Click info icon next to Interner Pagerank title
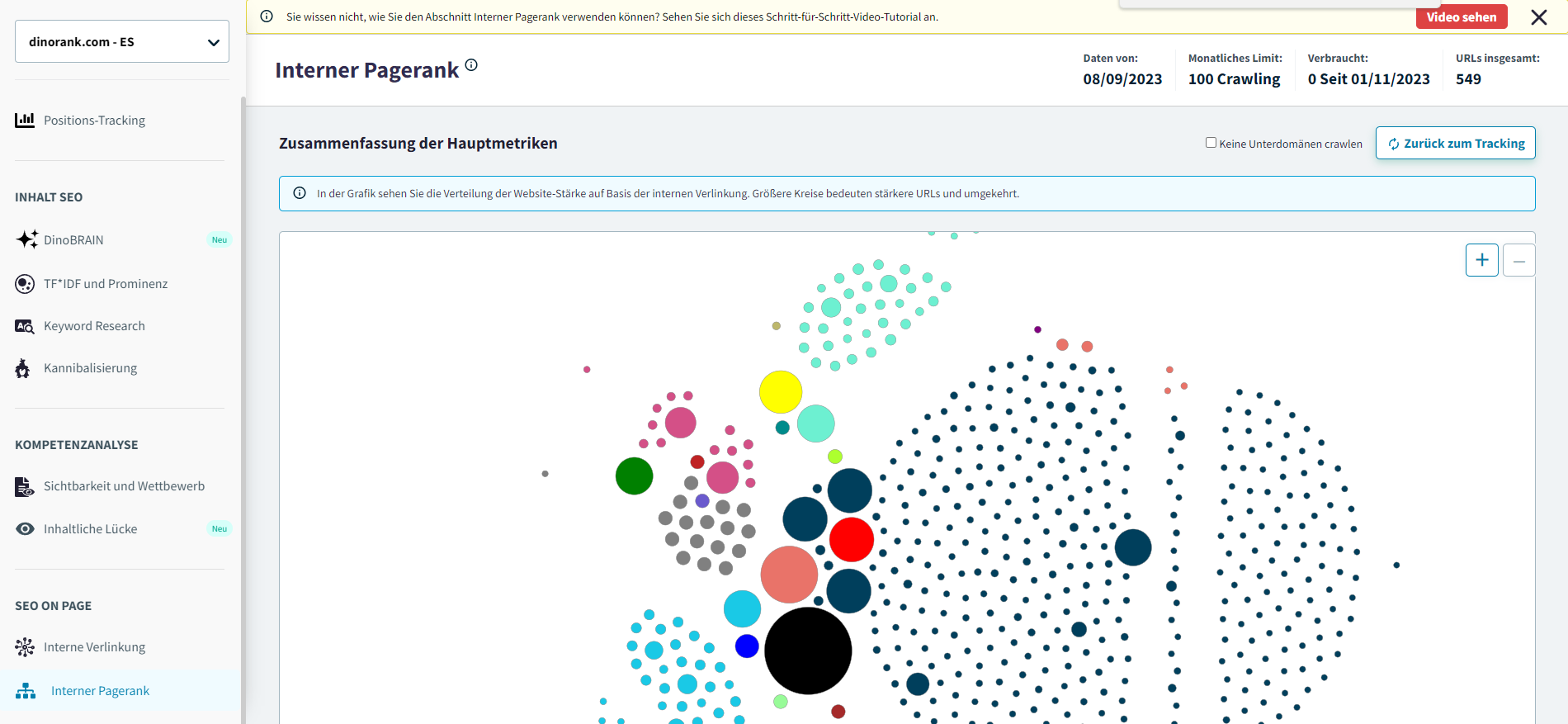Screen dimensions: 1568x724 471,65
